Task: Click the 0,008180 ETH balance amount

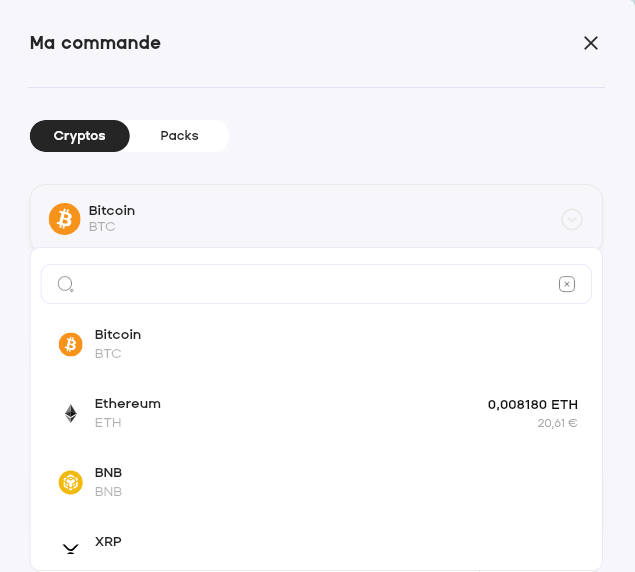Action: tap(533, 405)
